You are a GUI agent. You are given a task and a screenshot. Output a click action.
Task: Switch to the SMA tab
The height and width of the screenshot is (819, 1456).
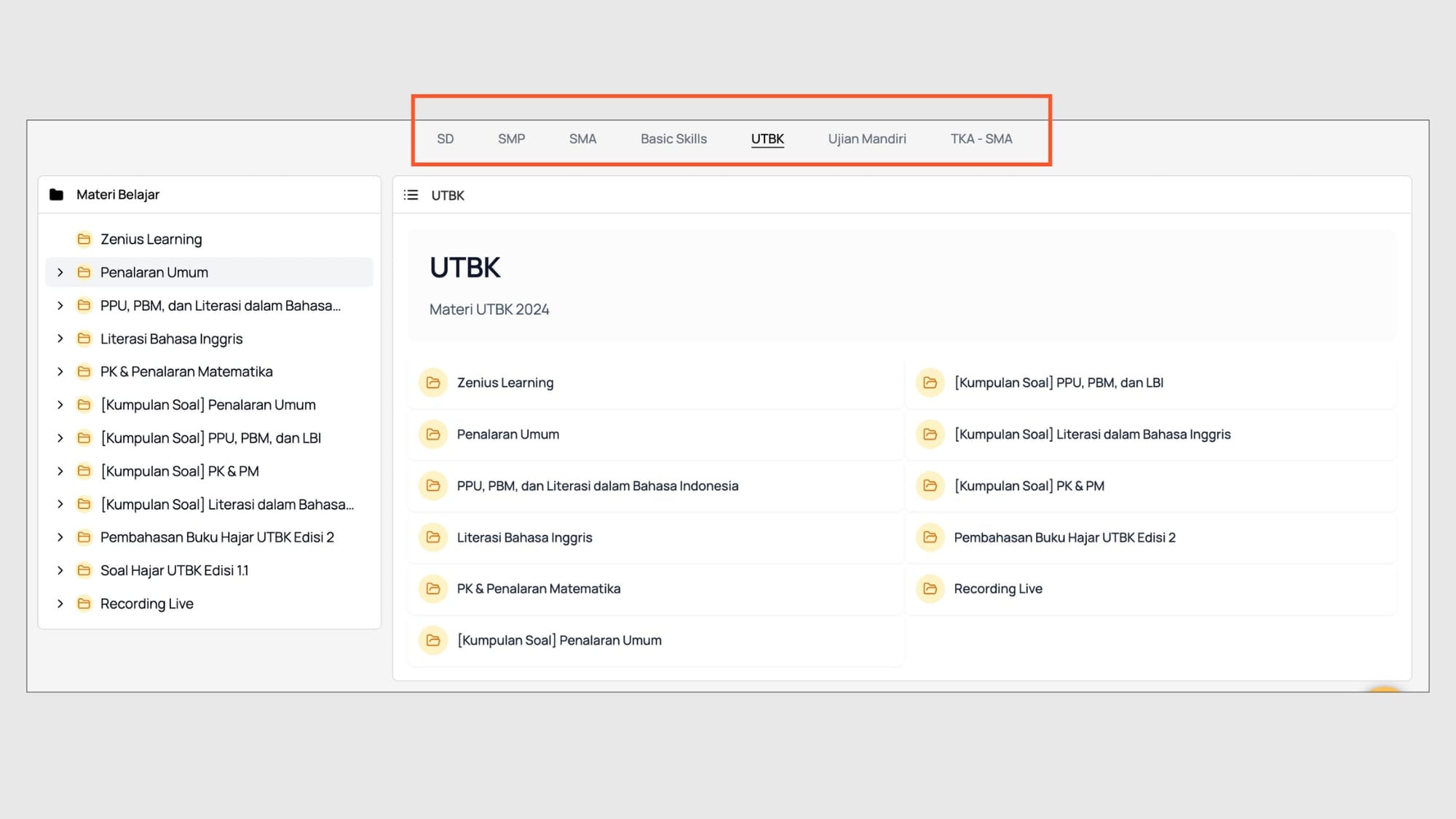(582, 139)
